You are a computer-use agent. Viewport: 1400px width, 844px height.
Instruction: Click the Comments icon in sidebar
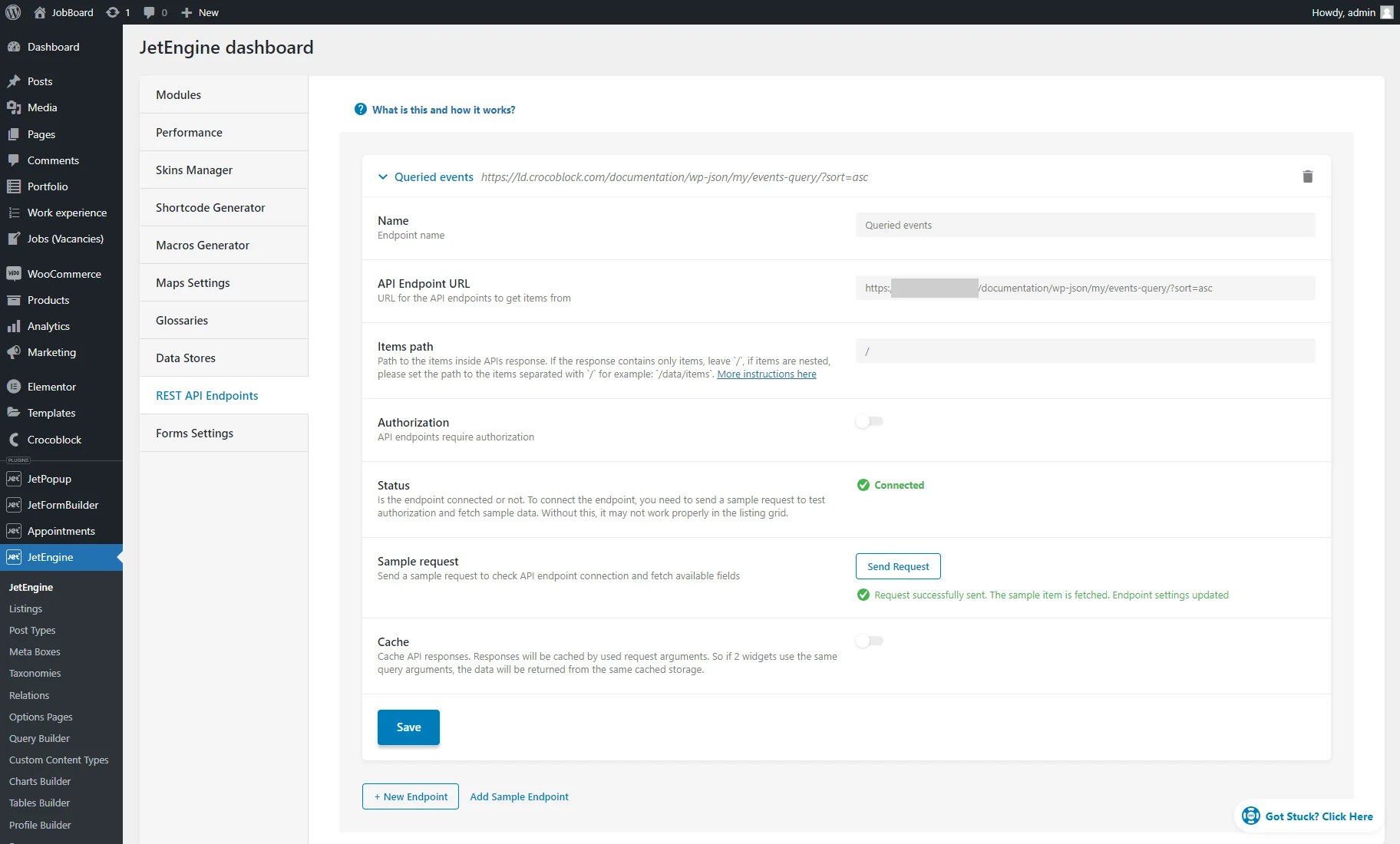14,160
